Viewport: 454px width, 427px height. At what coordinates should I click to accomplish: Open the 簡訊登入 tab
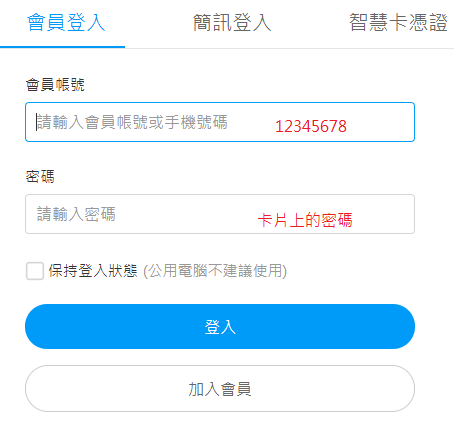tap(232, 23)
